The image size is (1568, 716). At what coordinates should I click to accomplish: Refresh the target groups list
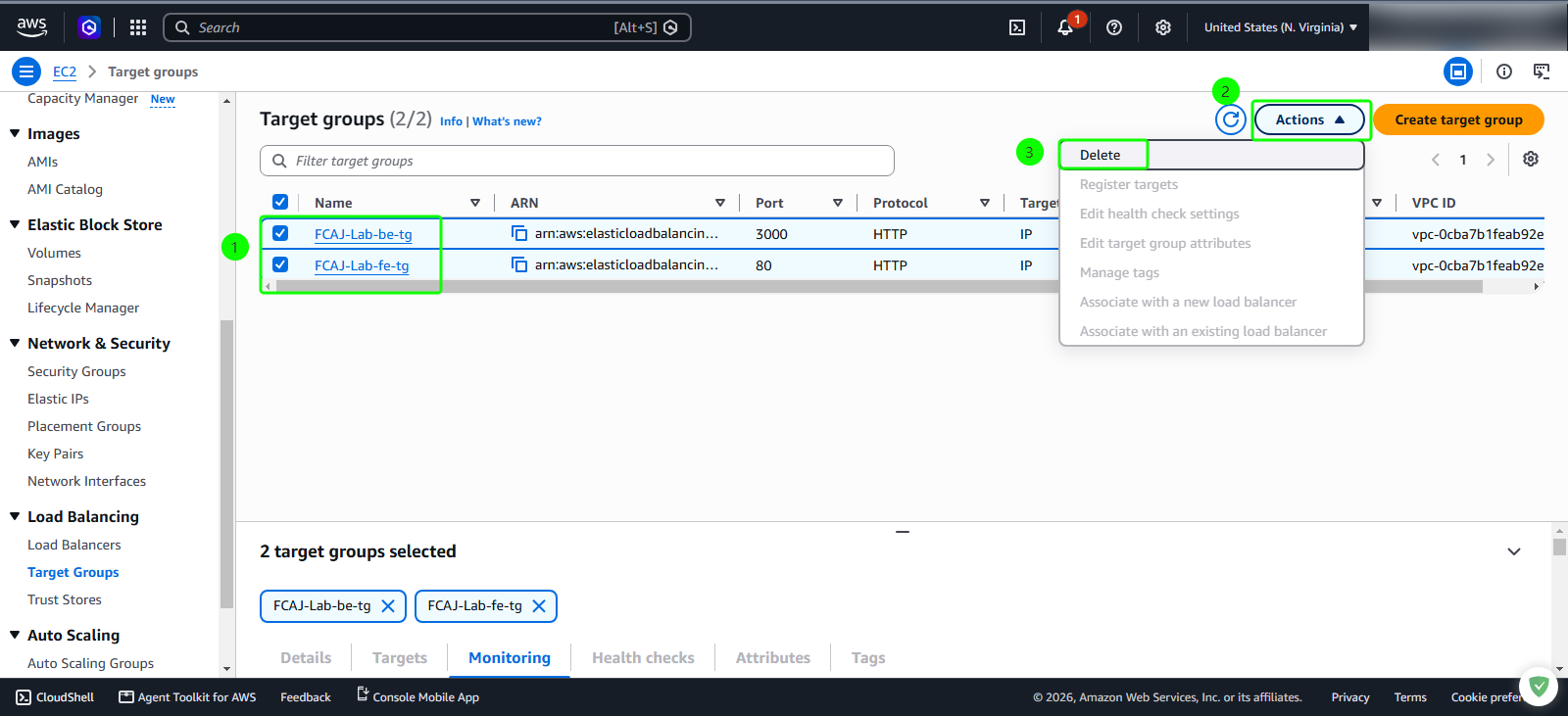coord(1231,119)
